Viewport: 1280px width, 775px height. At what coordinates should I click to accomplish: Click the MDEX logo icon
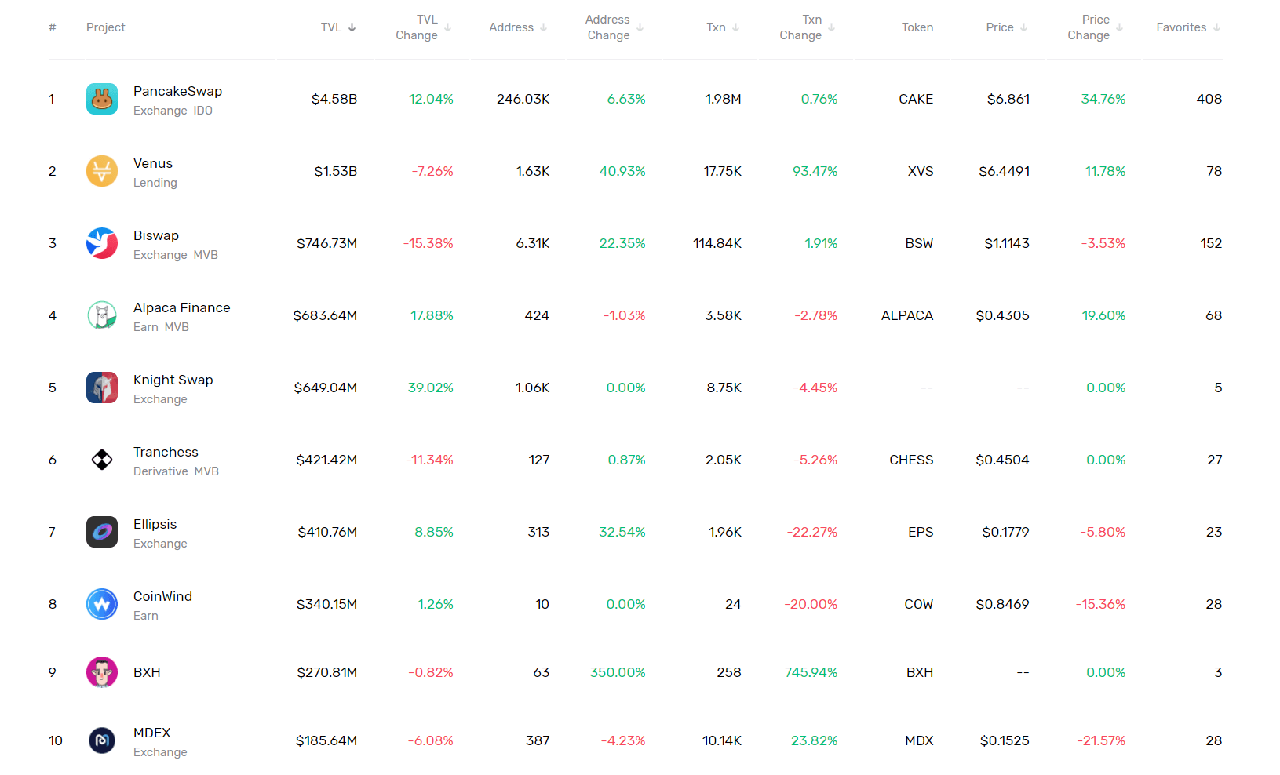[102, 741]
